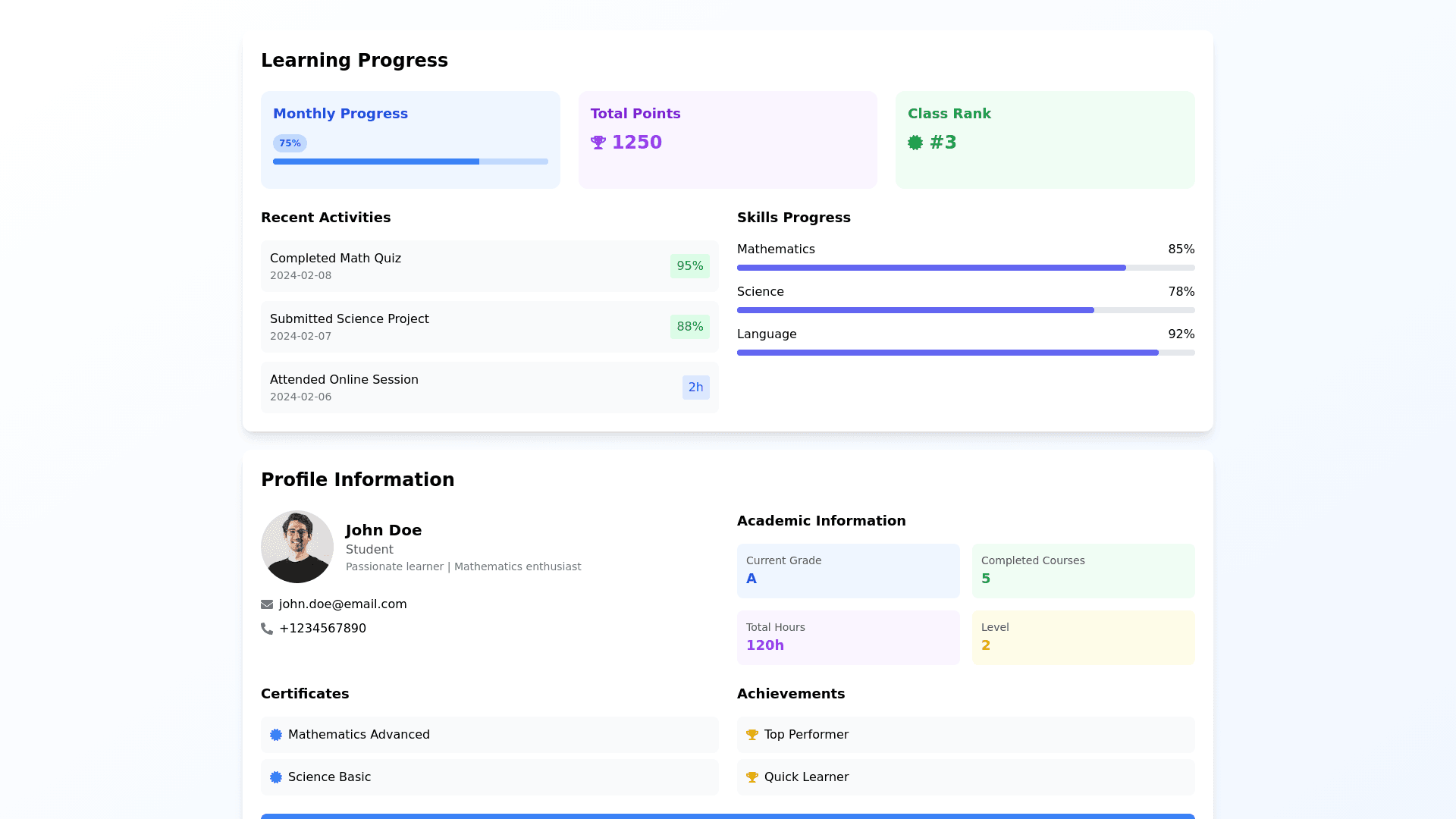Click the envelope icon next to email

(x=267, y=604)
